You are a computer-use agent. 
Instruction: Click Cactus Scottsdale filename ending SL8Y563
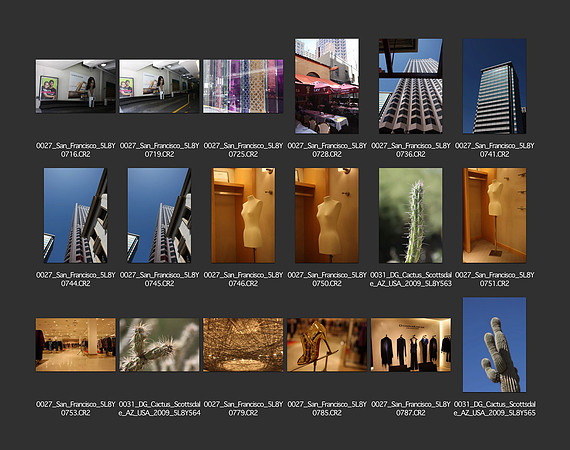(410, 279)
